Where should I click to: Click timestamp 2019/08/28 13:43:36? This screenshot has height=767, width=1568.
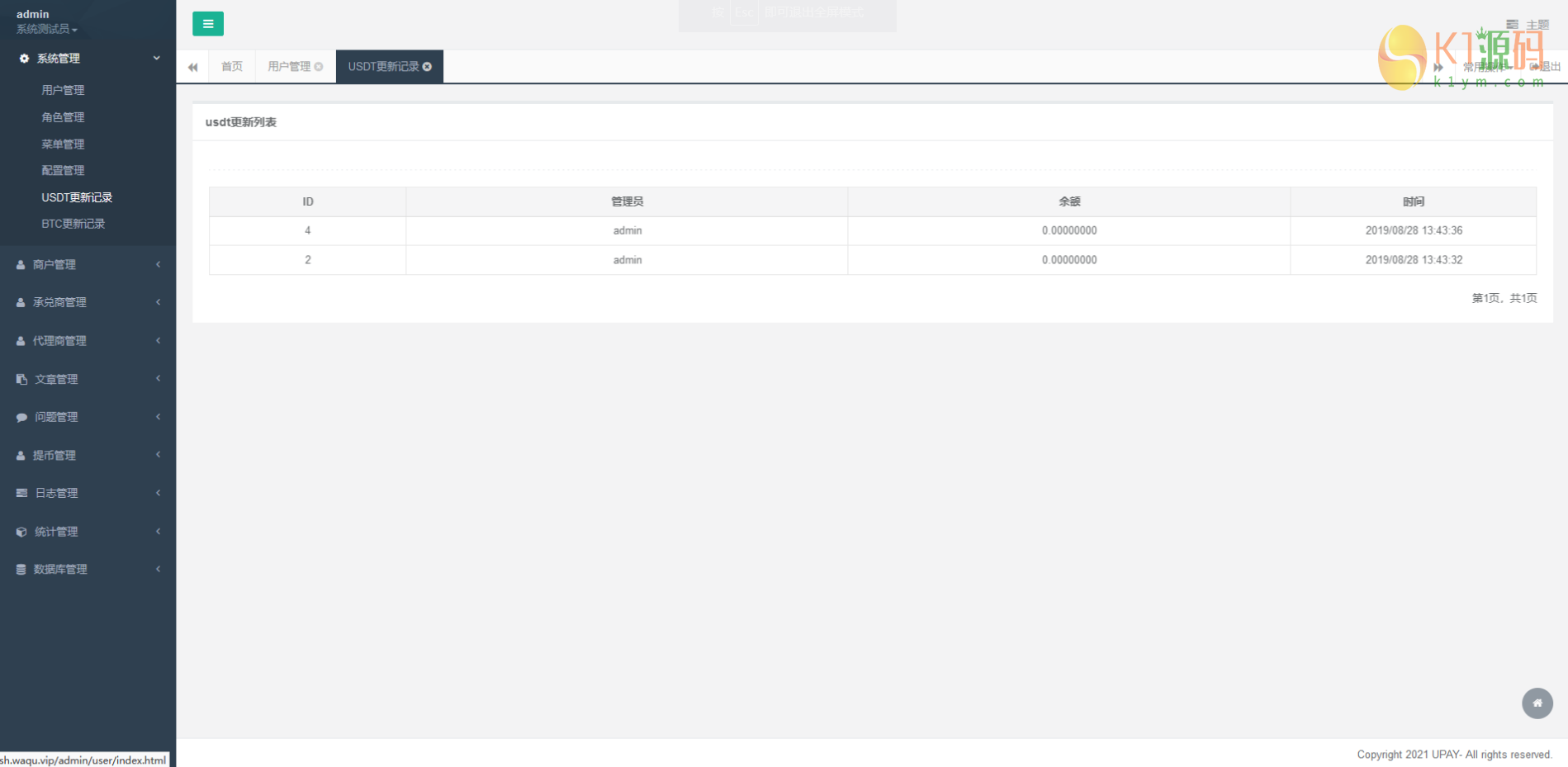tap(1414, 231)
